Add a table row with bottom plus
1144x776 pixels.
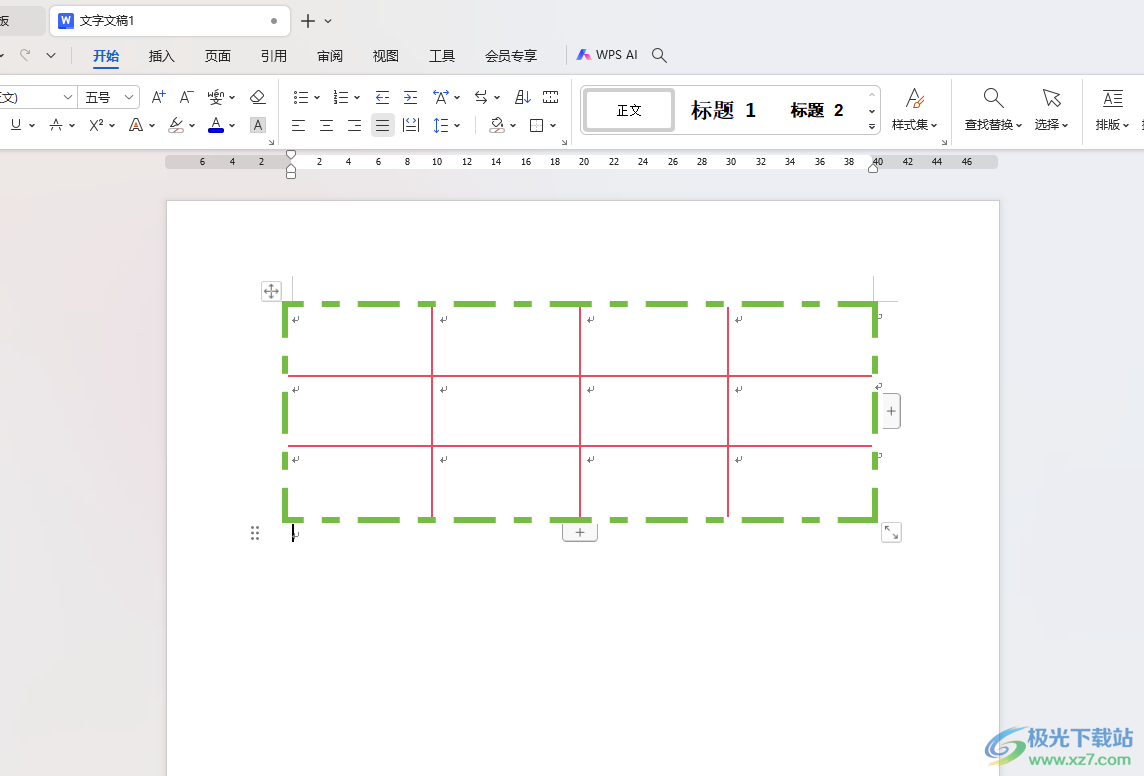pyautogui.click(x=580, y=532)
